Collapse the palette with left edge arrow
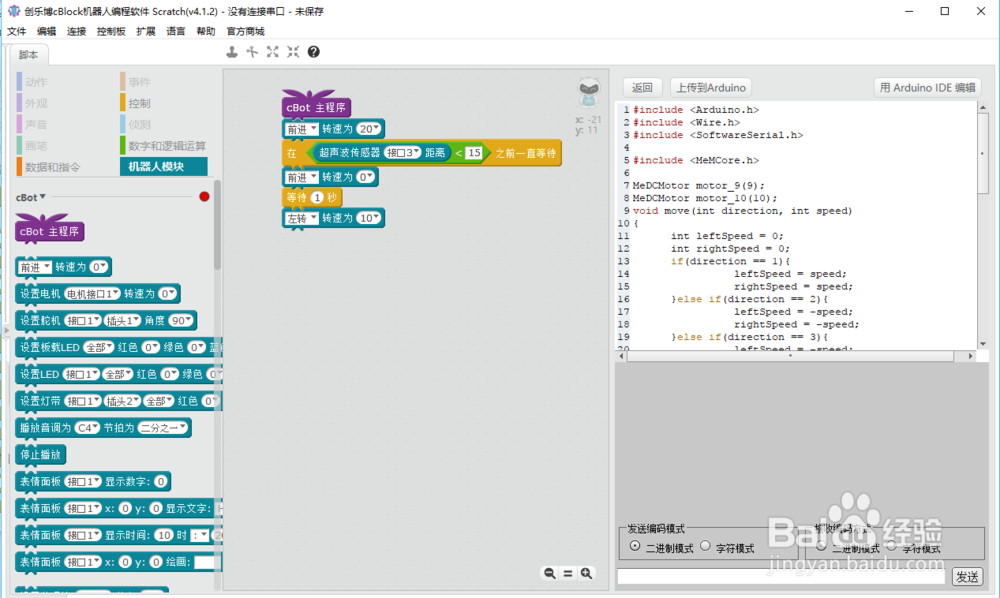 pyautogui.click(x=6, y=330)
